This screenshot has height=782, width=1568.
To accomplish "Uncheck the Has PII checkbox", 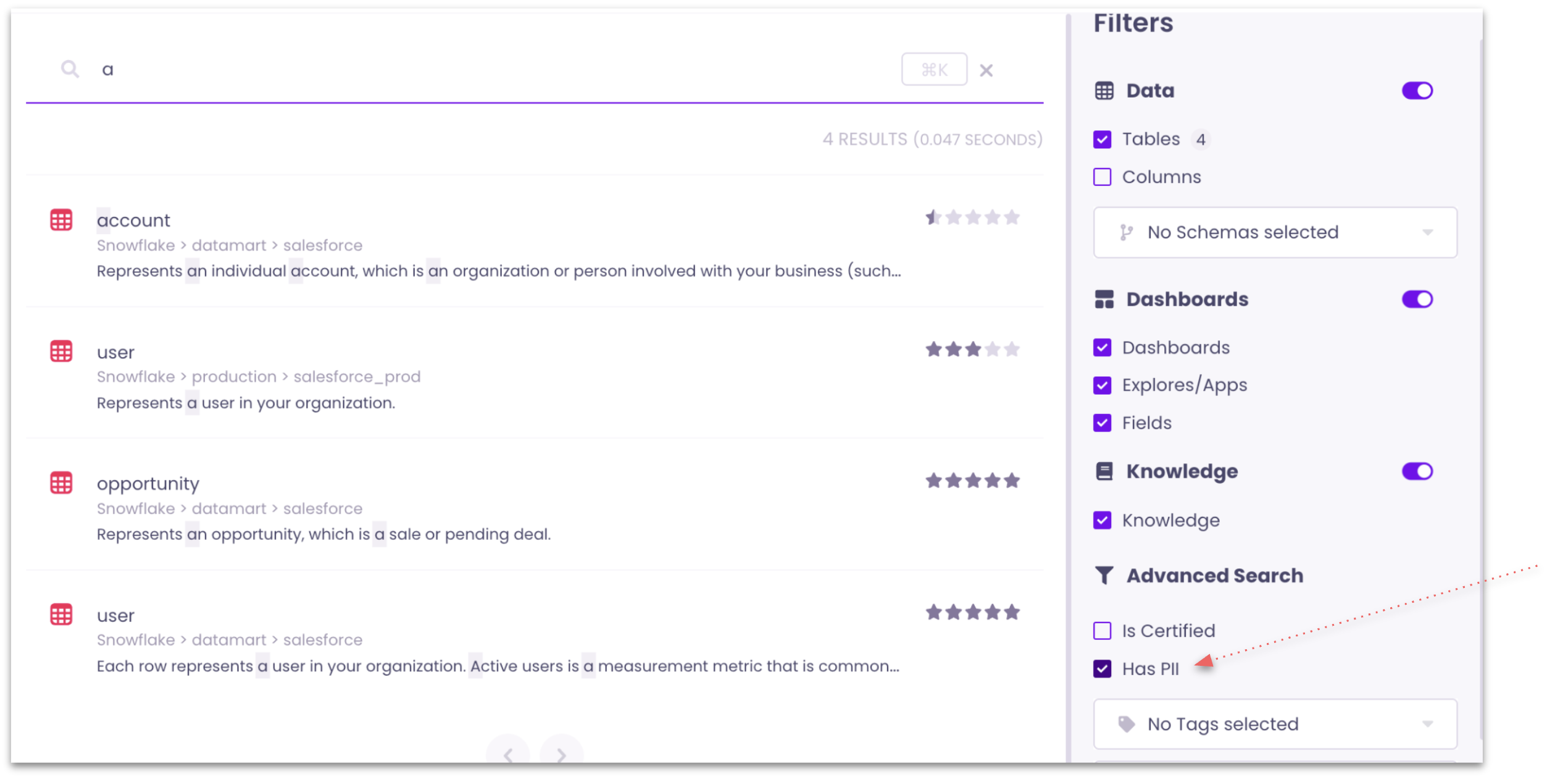I will coord(1102,669).
